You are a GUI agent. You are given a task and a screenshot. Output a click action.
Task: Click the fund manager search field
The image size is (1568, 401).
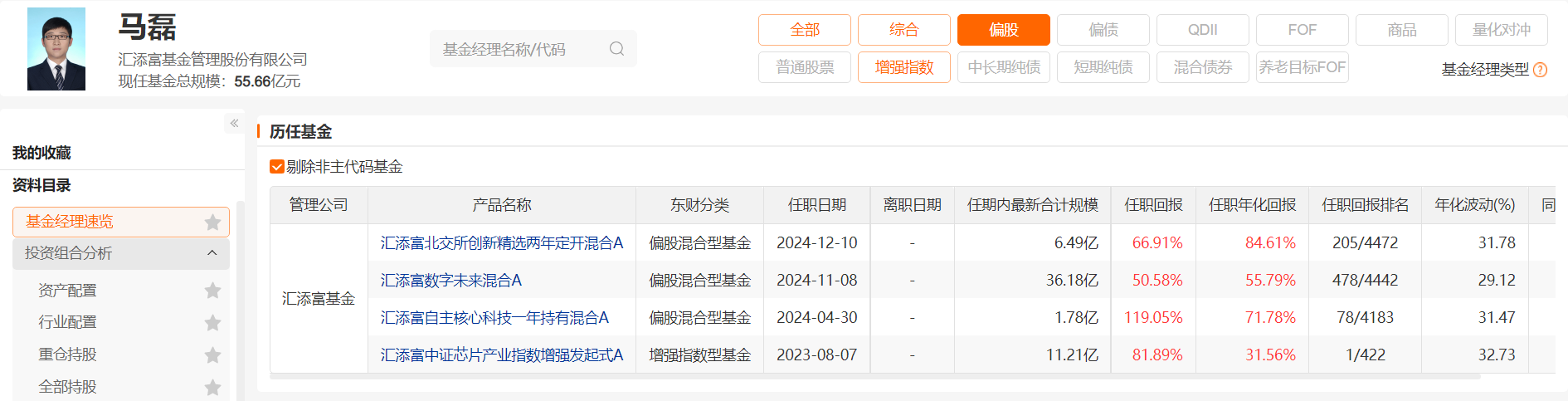[519, 49]
